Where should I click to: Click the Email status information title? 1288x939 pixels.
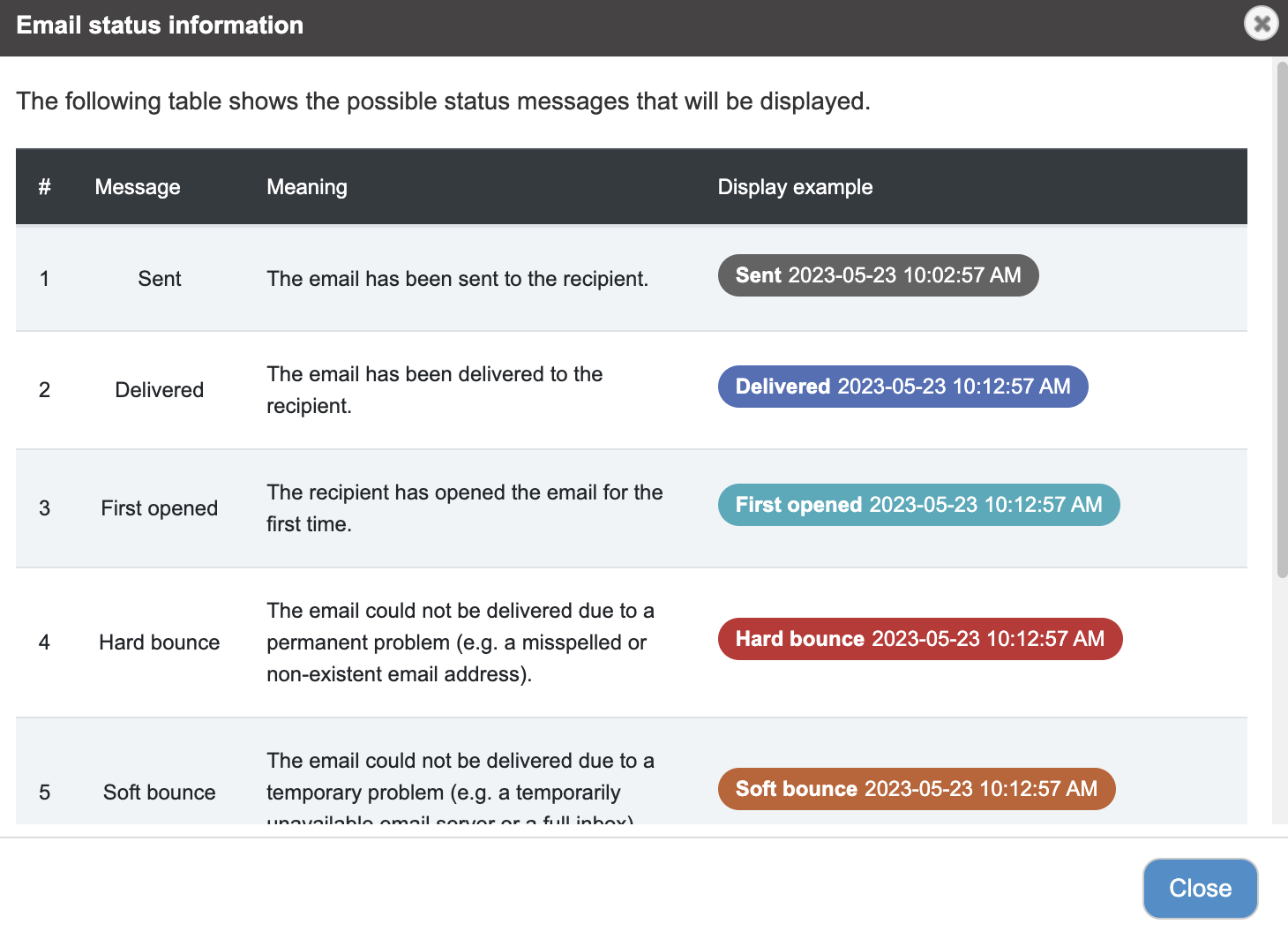point(160,25)
